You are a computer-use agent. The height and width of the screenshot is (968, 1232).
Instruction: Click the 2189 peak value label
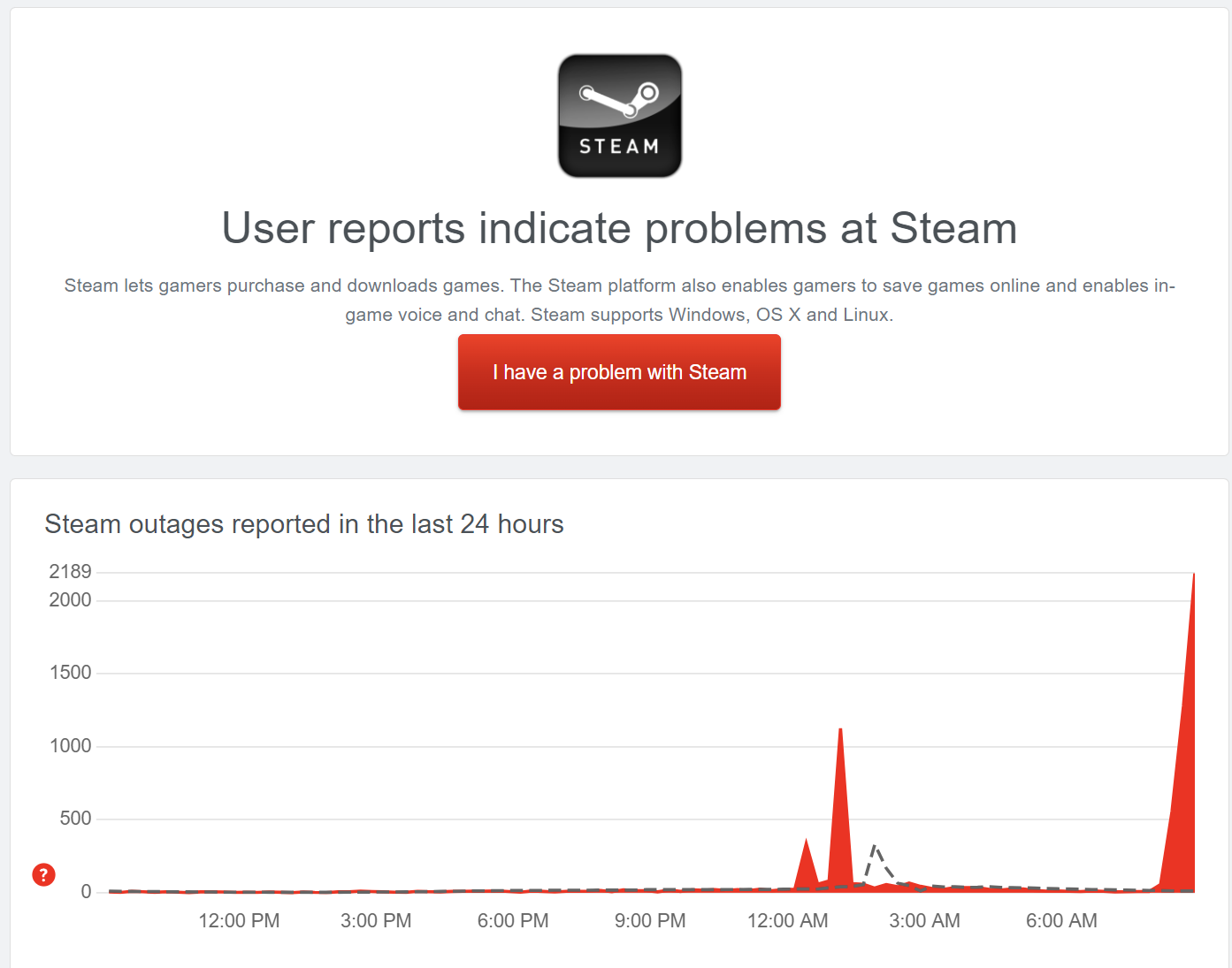pyautogui.click(x=70, y=571)
